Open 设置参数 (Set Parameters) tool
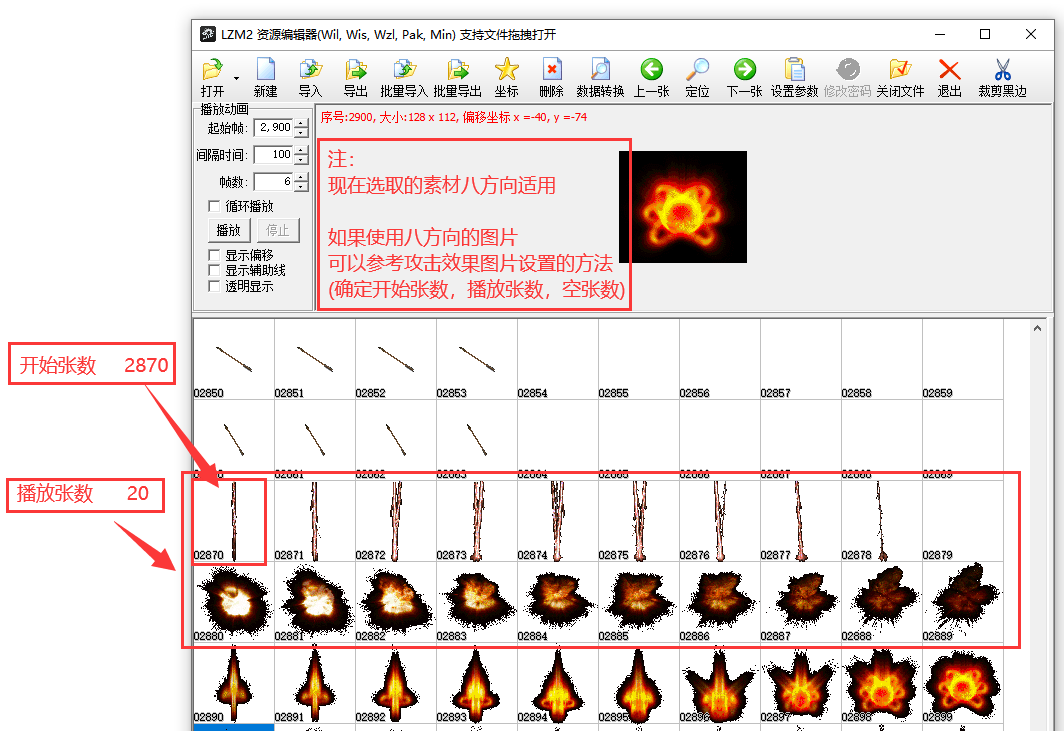The image size is (1064, 731). (794, 70)
